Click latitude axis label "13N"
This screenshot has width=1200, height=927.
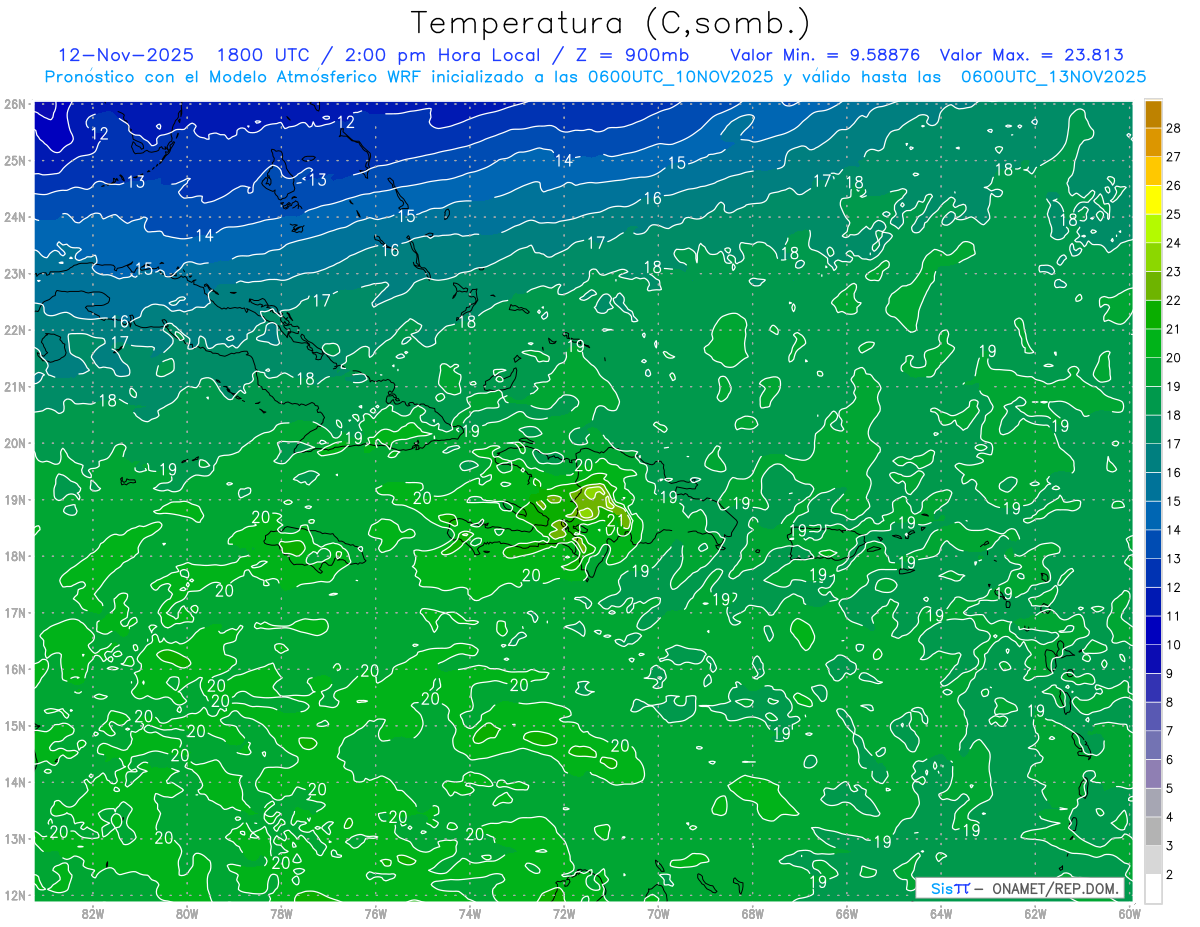pyautogui.click(x=15, y=839)
